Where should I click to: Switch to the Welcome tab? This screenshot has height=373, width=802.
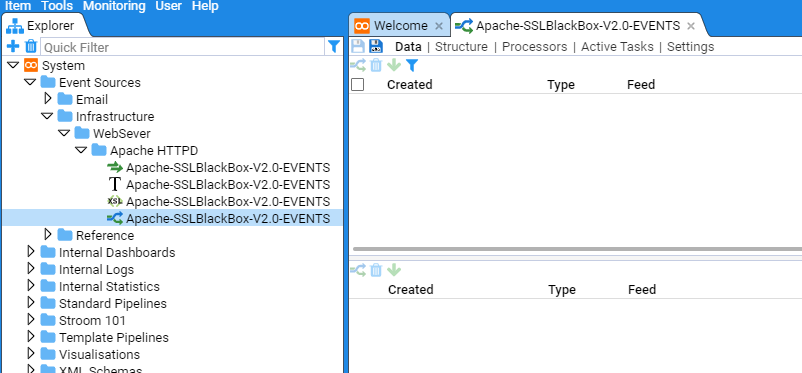tap(400, 26)
